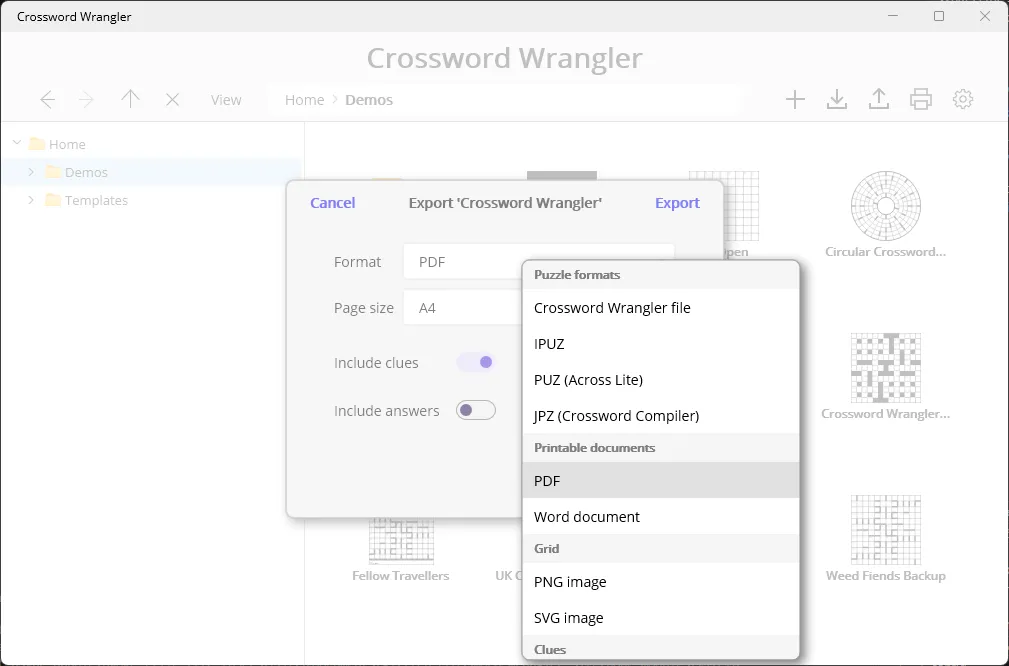Click the back navigation arrow
1009x666 pixels.
tap(48, 100)
